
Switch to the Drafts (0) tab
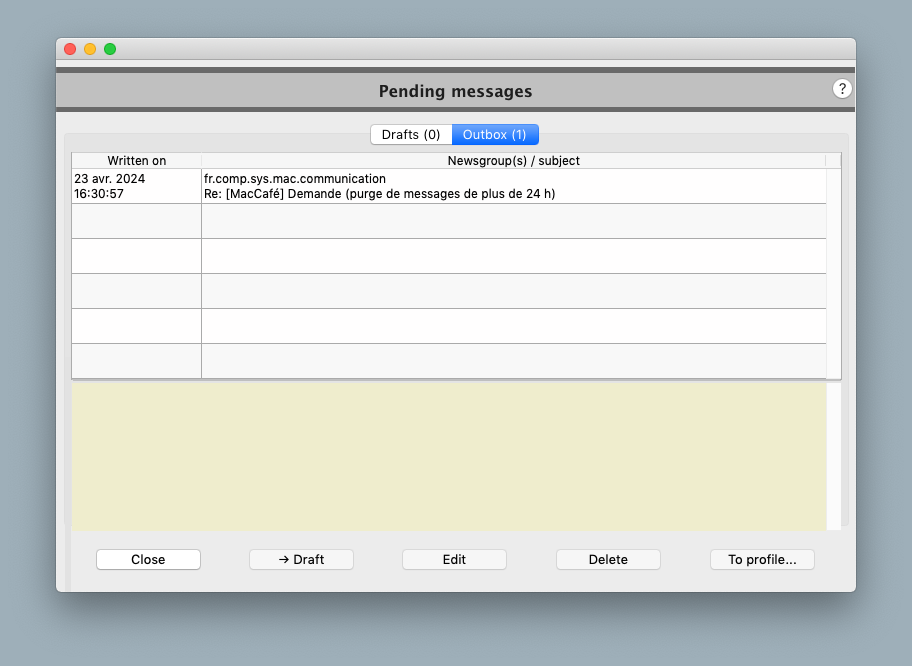point(411,134)
